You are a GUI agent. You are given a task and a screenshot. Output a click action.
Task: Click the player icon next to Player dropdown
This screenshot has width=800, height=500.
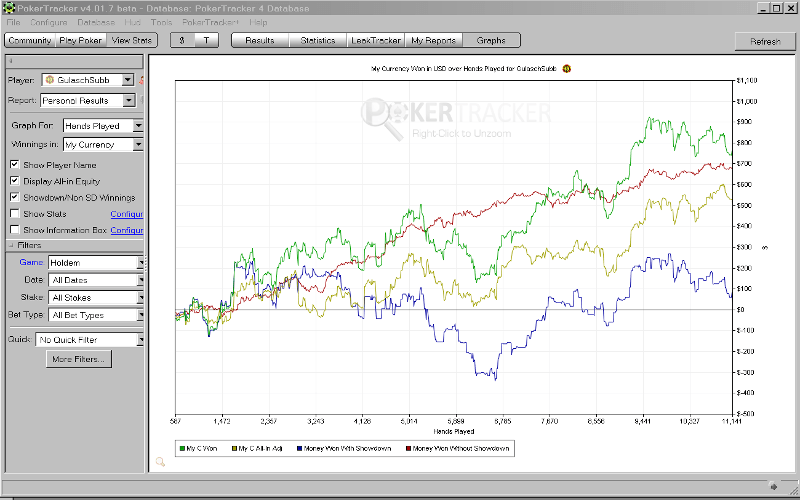coord(142,80)
